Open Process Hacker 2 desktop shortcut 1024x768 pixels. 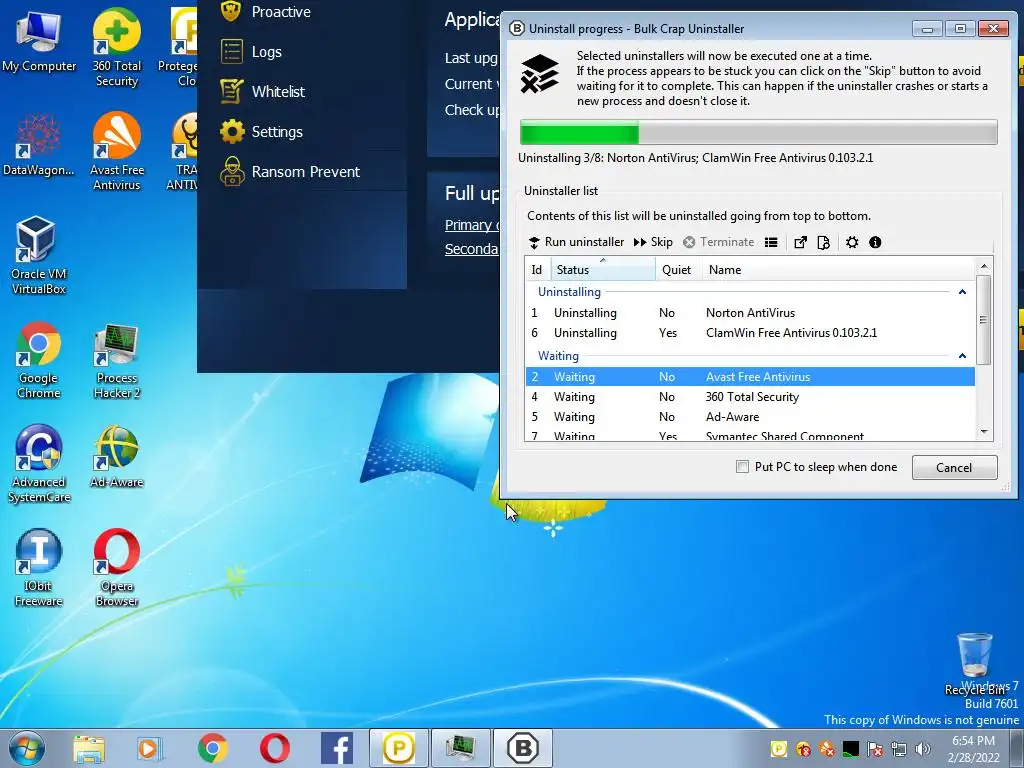(116, 360)
